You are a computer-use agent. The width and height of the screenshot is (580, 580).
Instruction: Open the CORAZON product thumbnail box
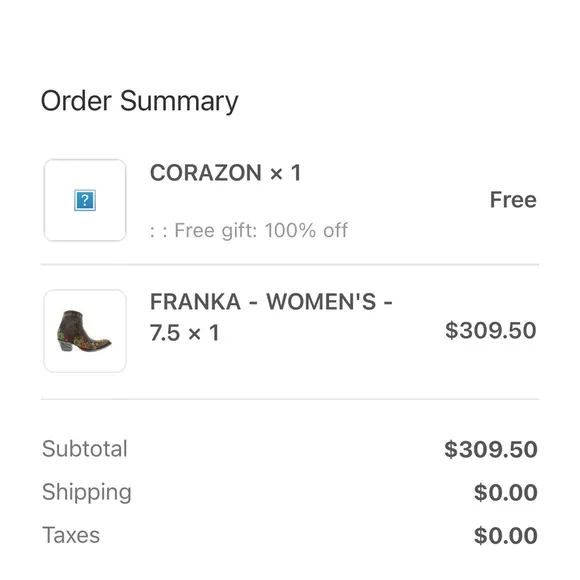tap(85, 200)
